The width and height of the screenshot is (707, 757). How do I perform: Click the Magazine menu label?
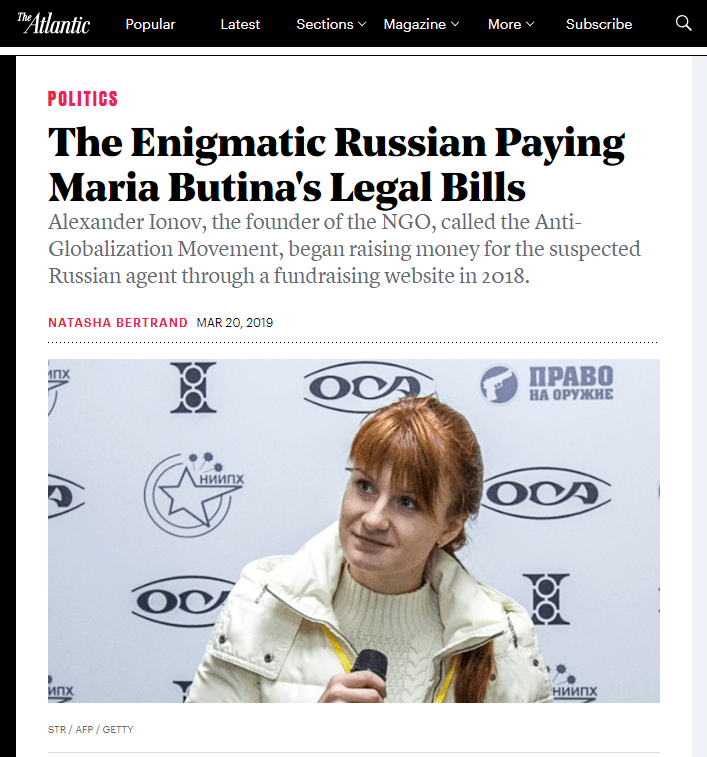coord(414,24)
